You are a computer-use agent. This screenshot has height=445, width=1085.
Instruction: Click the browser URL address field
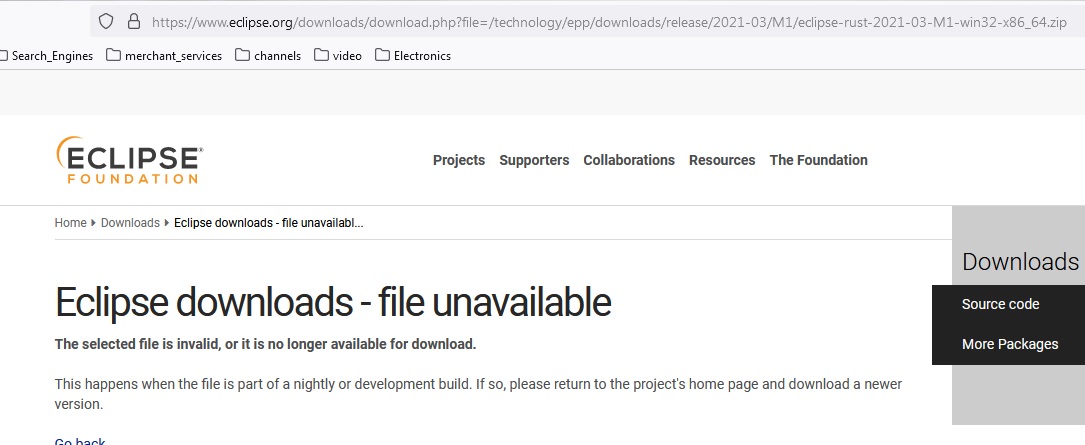coord(587,21)
